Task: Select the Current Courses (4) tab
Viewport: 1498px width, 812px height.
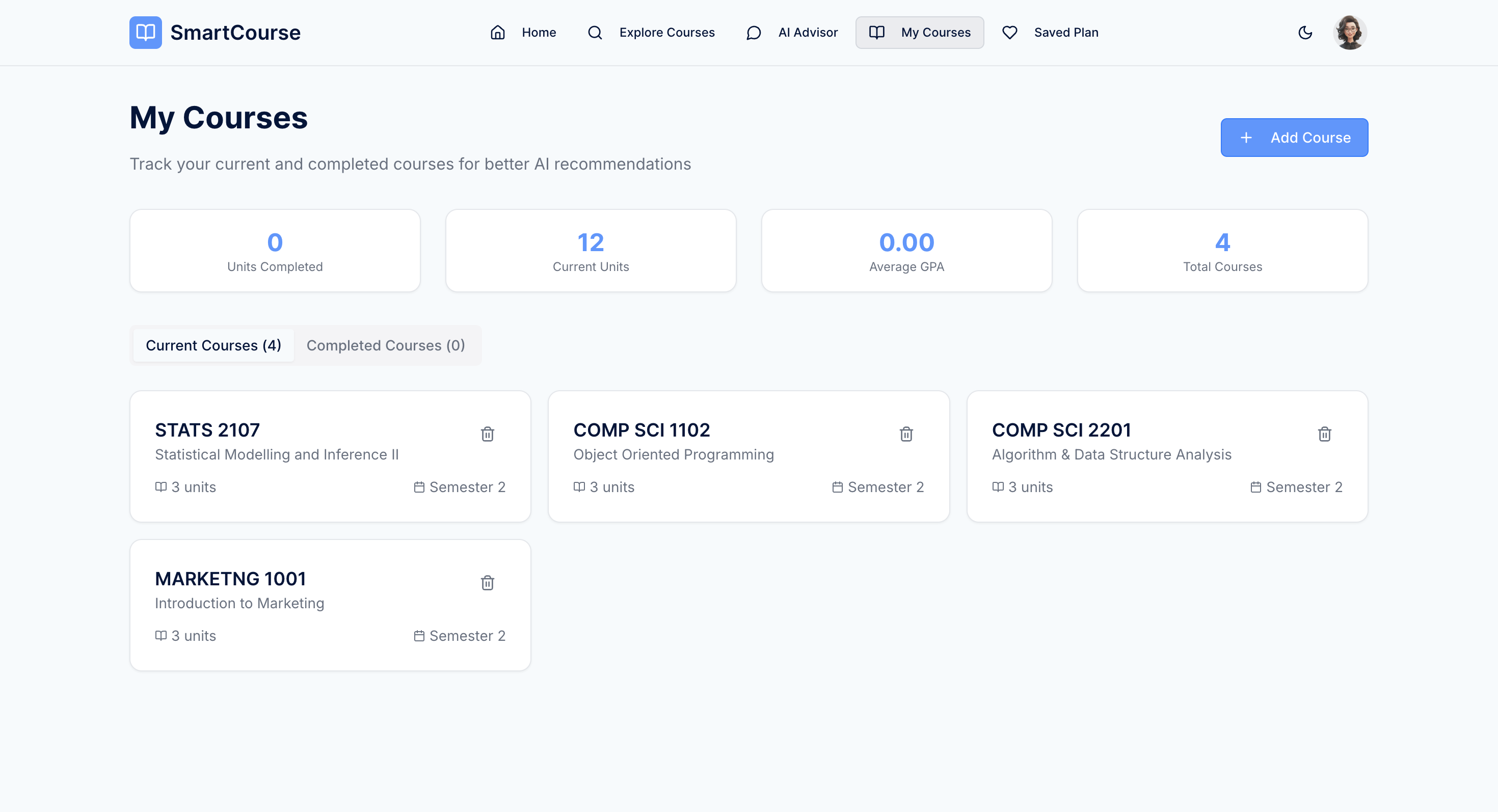Action: tap(213, 345)
